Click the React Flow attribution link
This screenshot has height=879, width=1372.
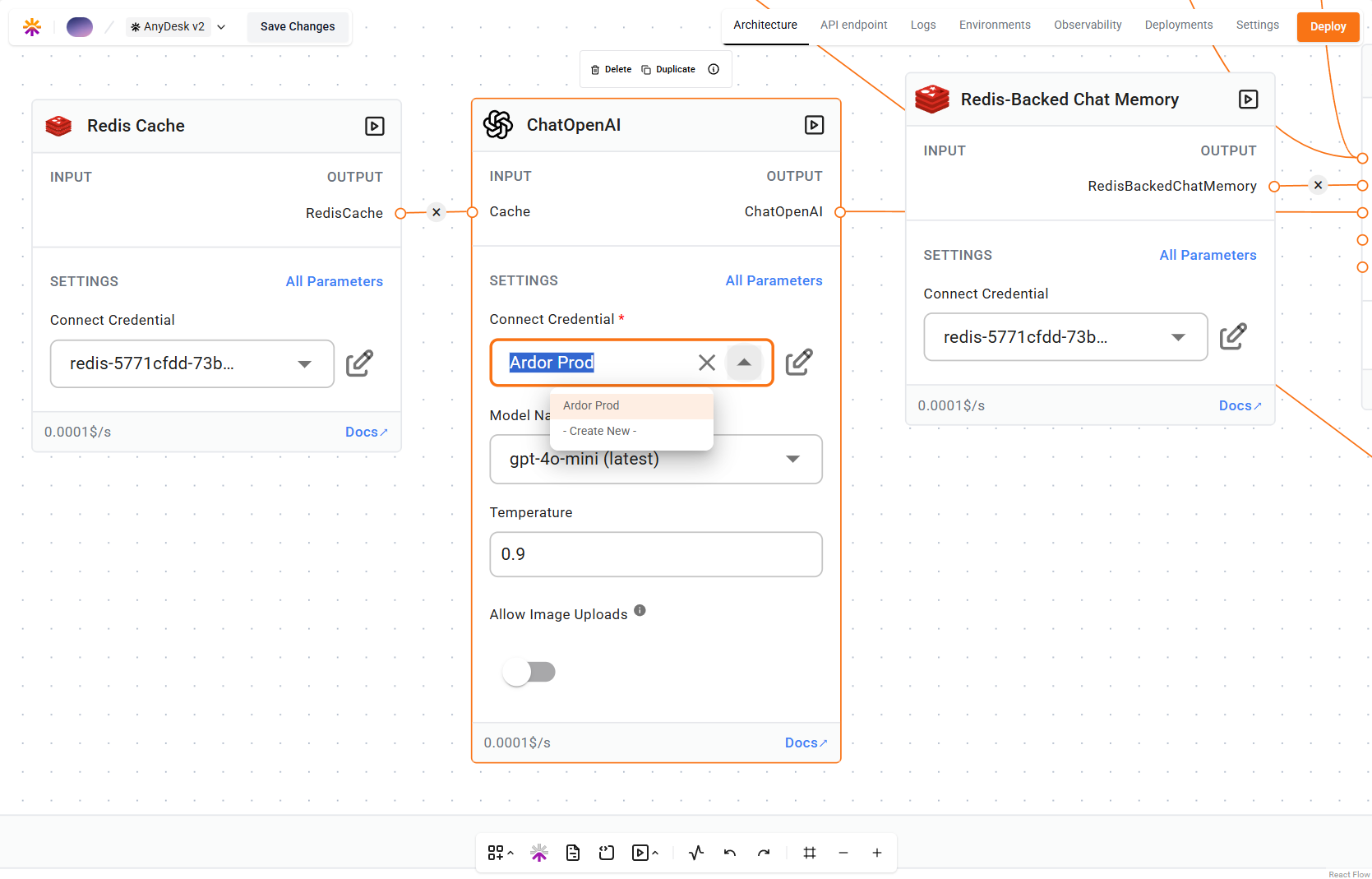1349,874
